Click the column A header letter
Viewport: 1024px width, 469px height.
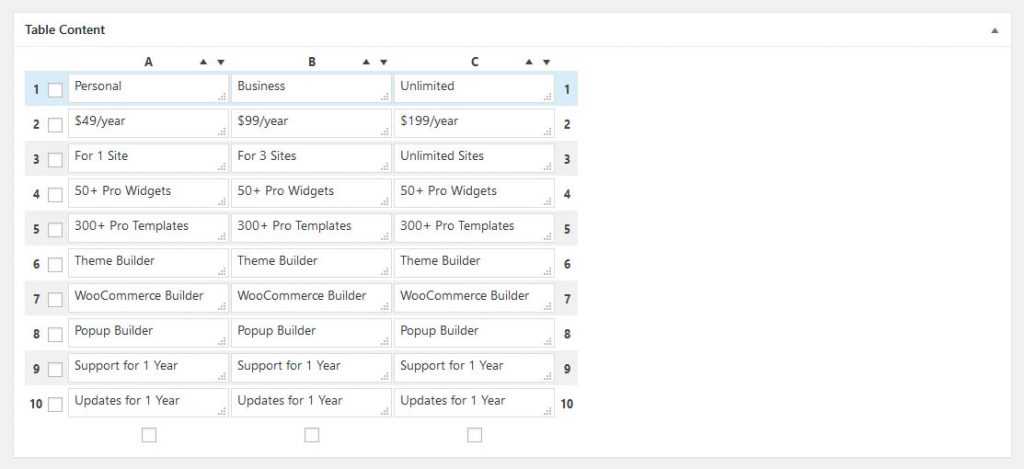(x=148, y=62)
